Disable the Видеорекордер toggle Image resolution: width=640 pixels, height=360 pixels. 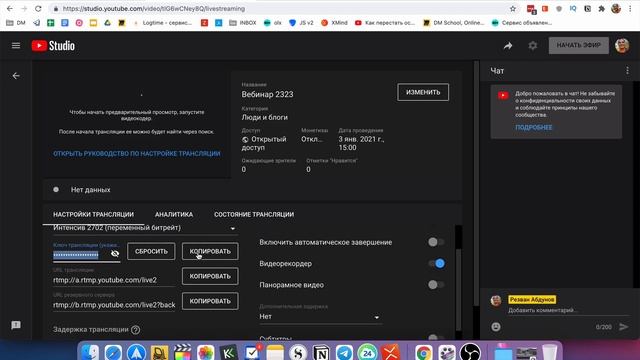tap(436, 264)
